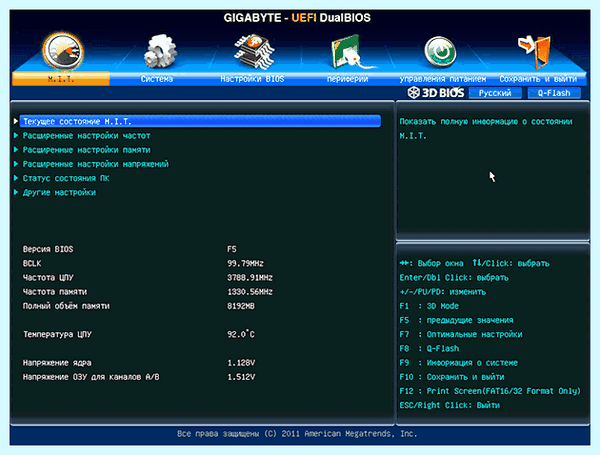Open the Система tab

tap(157, 79)
